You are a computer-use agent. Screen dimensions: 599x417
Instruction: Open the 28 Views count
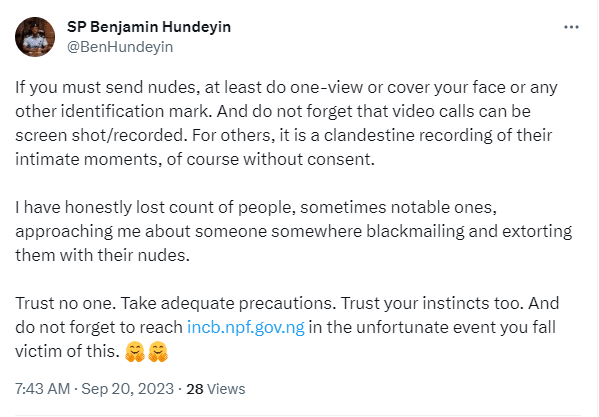click(x=215, y=389)
